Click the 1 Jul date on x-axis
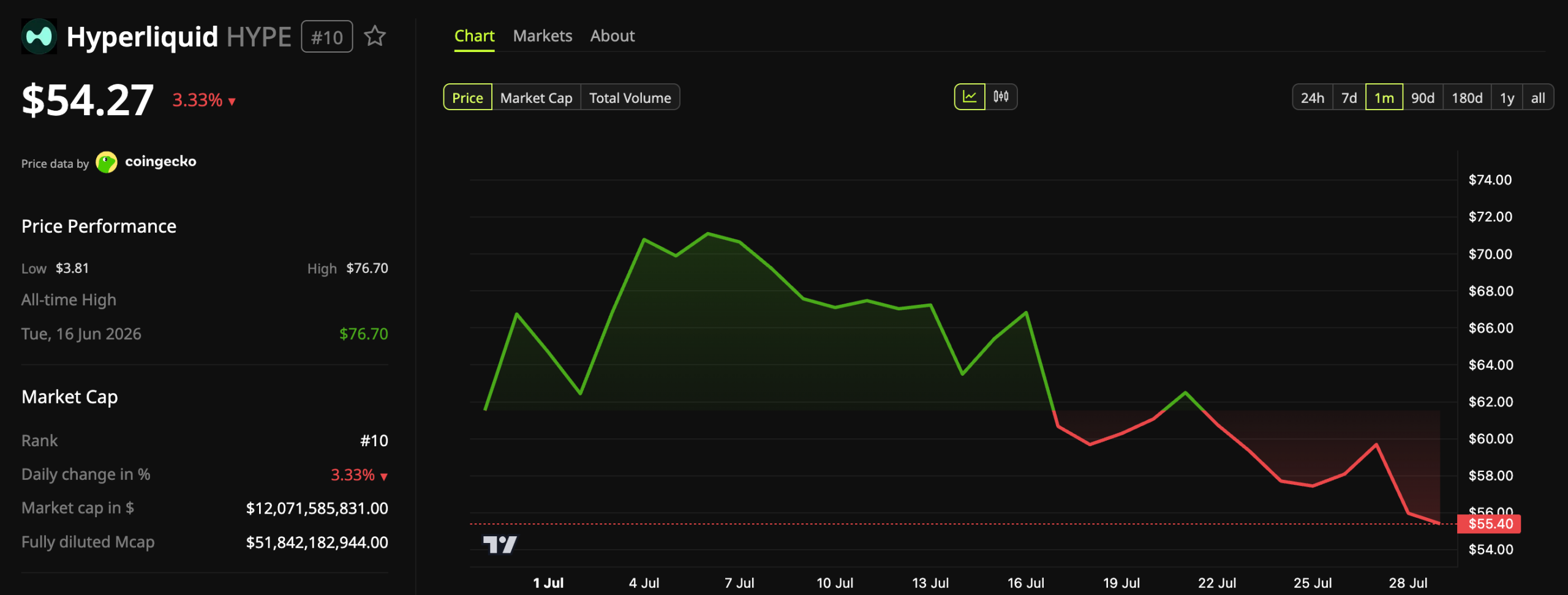1568x595 pixels. (548, 583)
